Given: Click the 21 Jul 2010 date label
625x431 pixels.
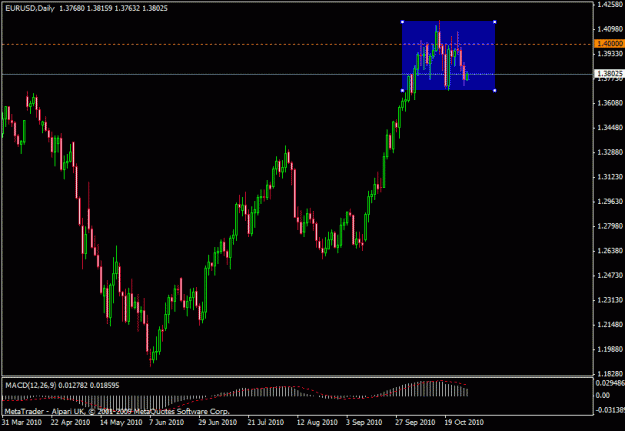Looking at the screenshot, I should coord(265,422).
